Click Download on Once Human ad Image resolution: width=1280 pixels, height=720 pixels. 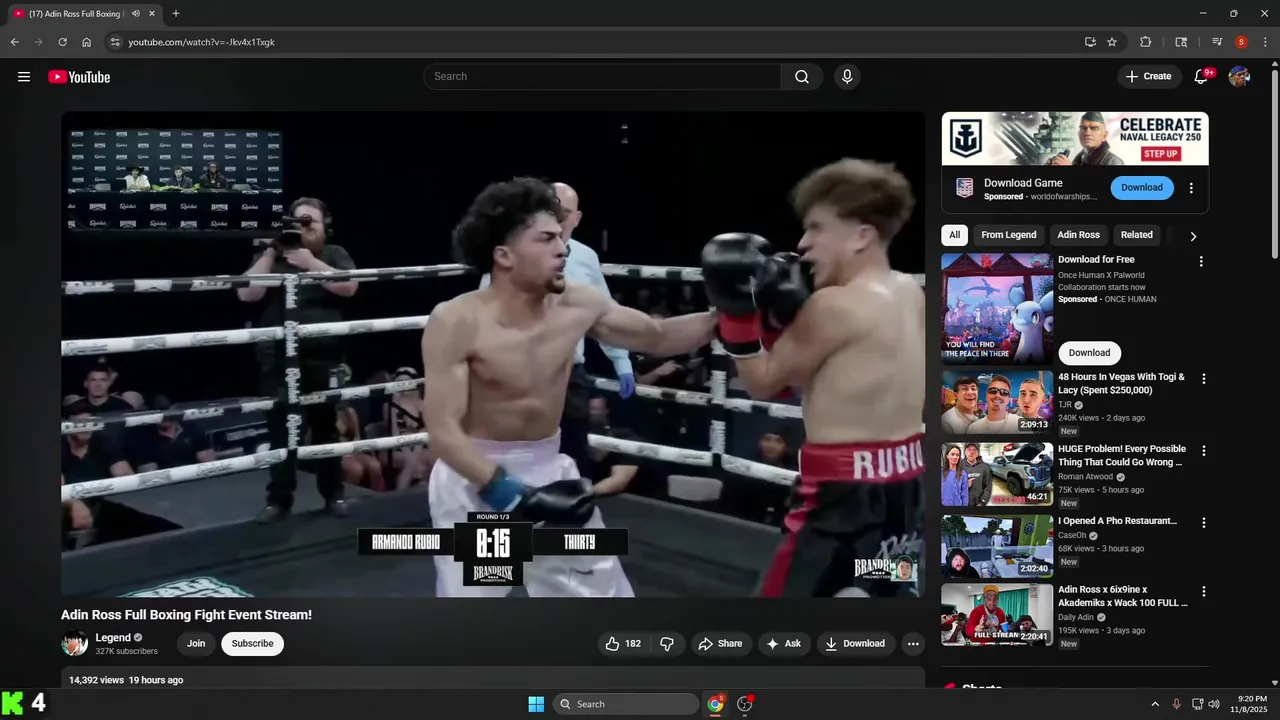click(1089, 353)
